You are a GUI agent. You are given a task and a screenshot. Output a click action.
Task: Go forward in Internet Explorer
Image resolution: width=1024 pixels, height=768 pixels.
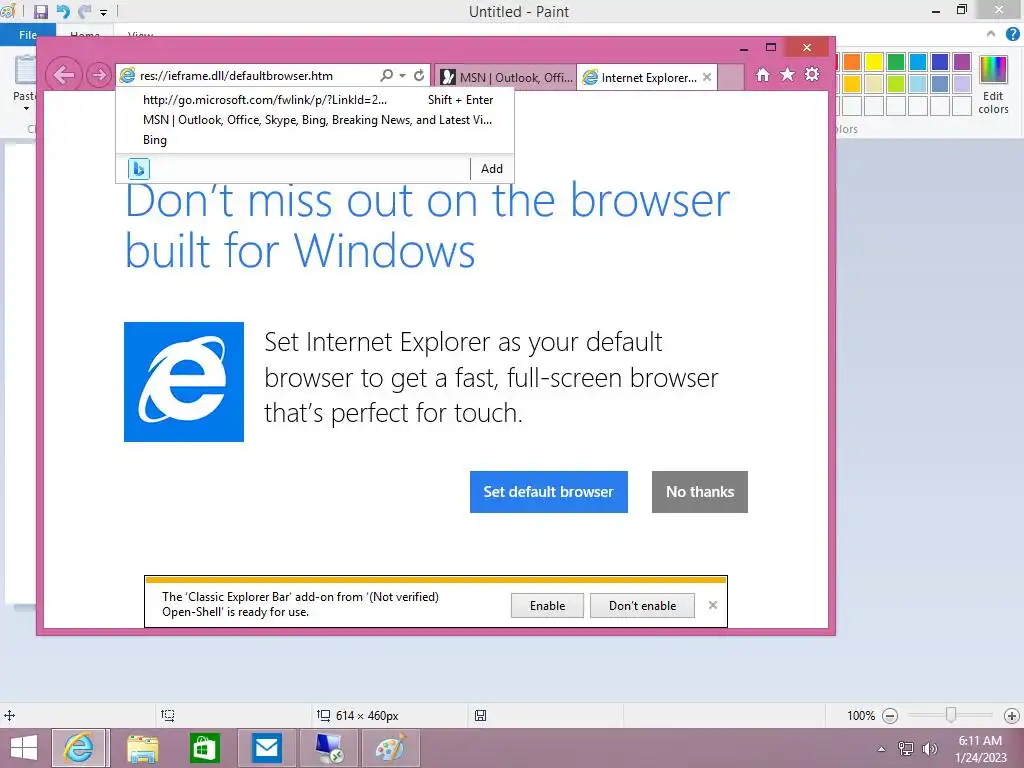[99, 75]
